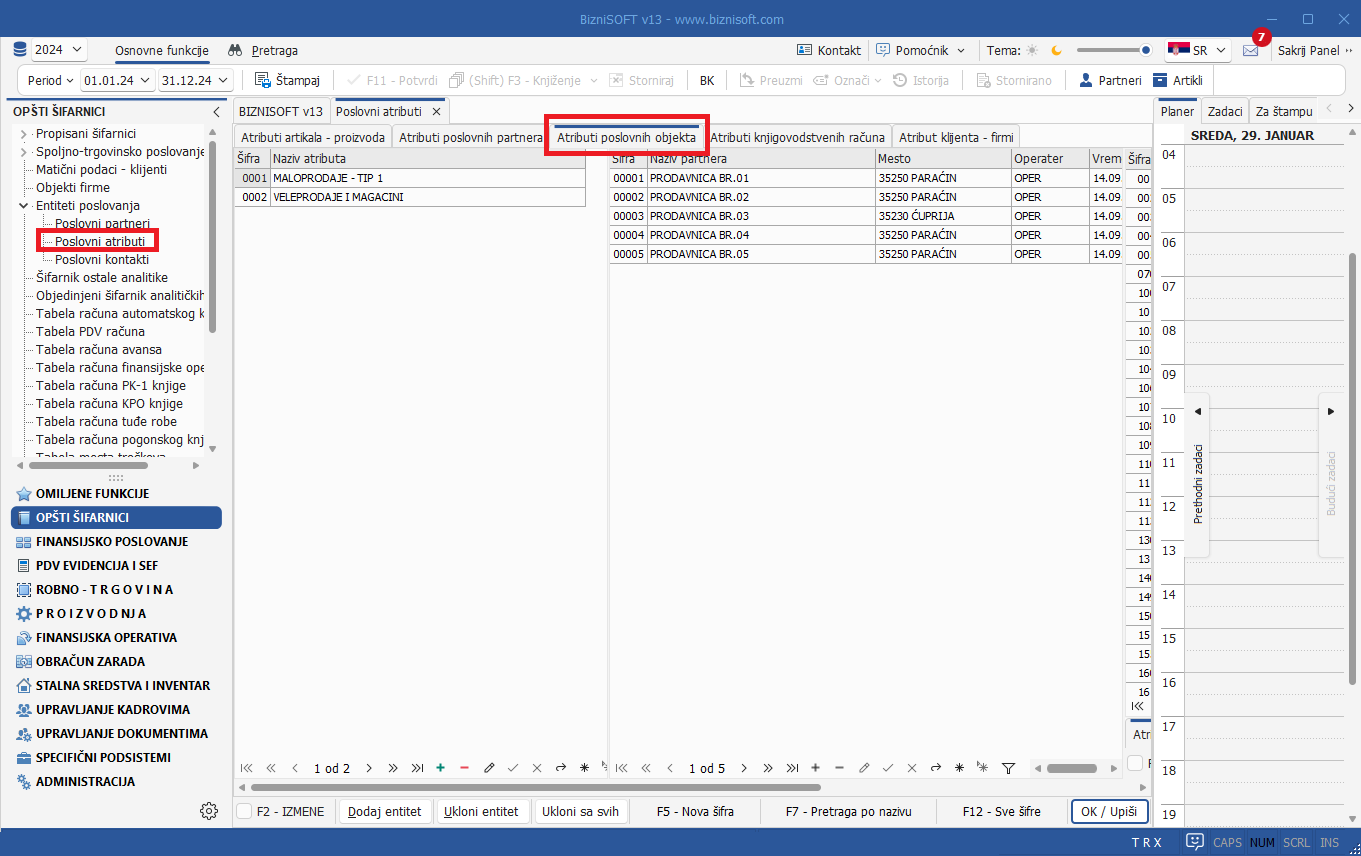The height and width of the screenshot is (856, 1361).
Task: Click the filter funnel icon
Action: pyautogui.click(x=1008, y=768)
